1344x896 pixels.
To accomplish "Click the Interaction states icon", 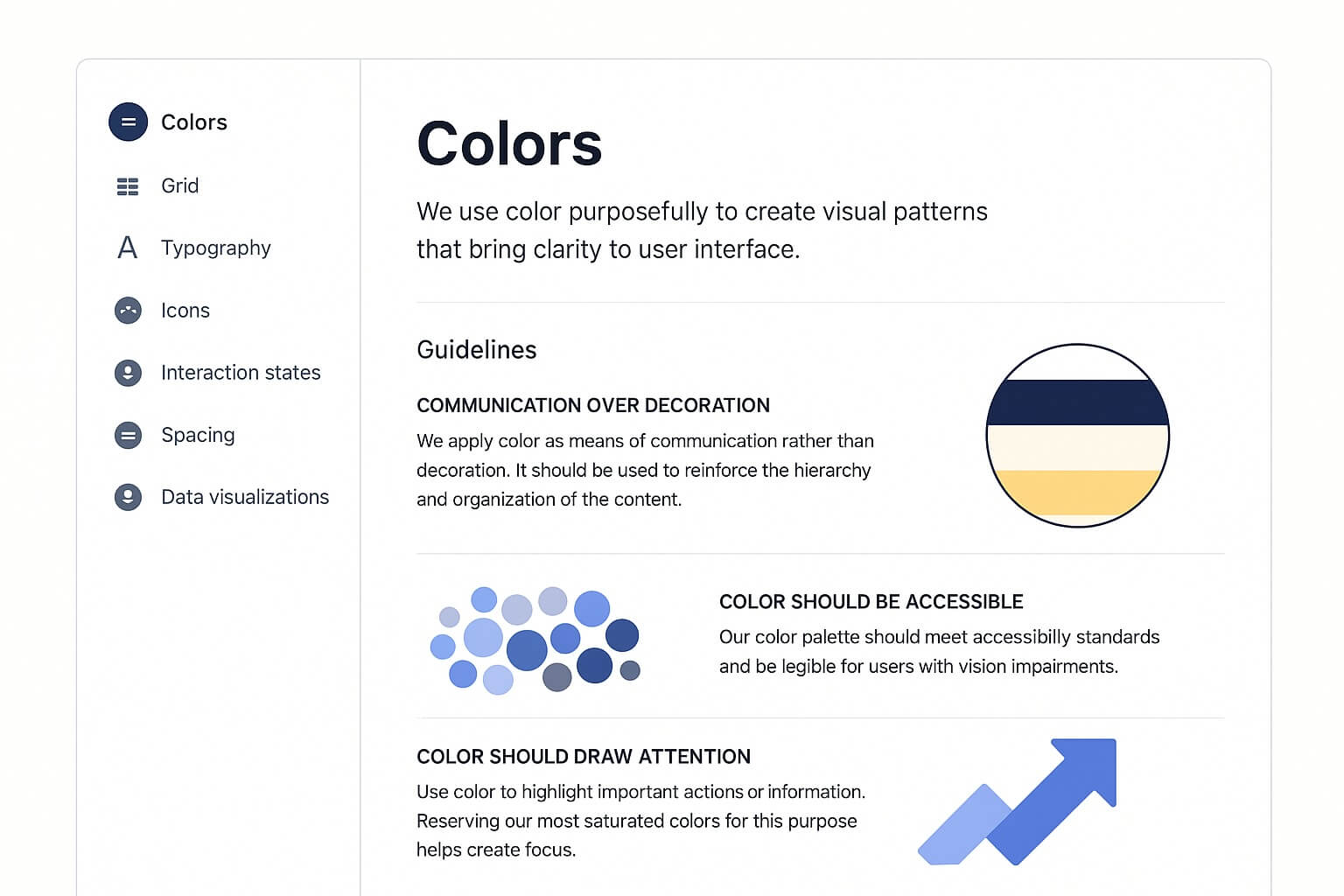I will (x=128, y=373).
